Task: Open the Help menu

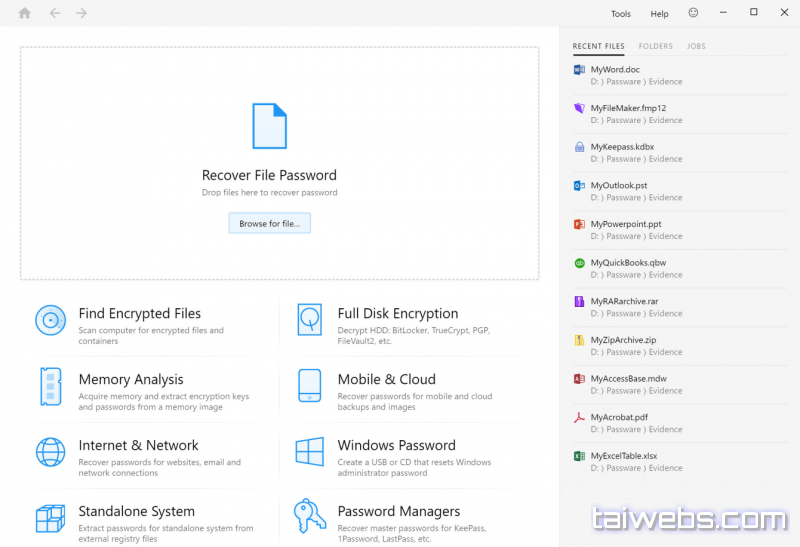Action: click(x=659, y=14)
